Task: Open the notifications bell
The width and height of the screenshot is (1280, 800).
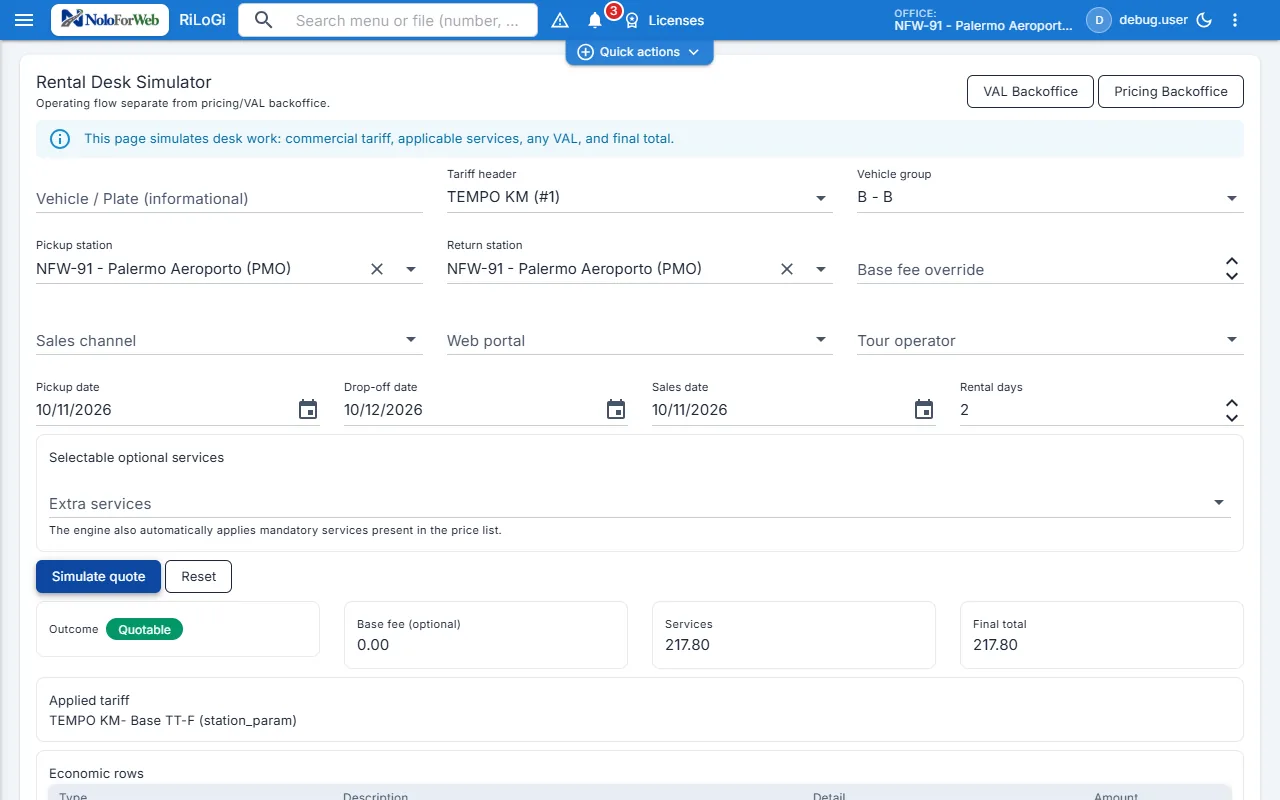Action: pos(595,20)
